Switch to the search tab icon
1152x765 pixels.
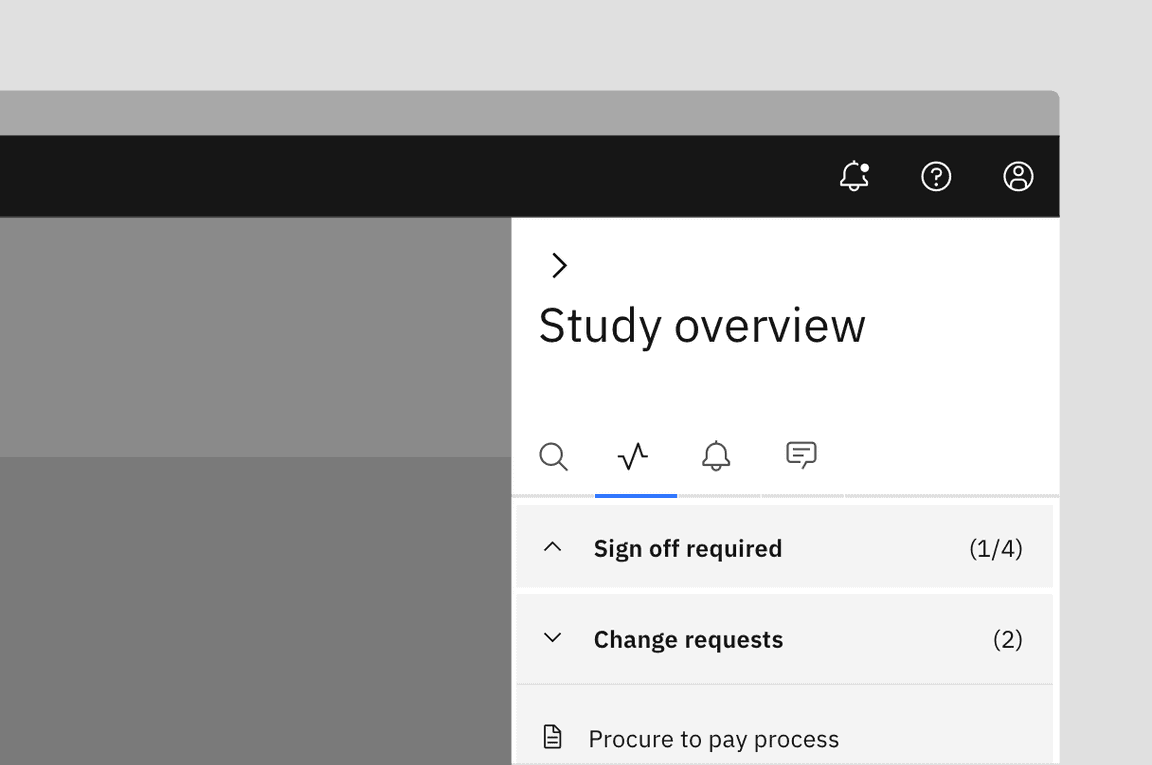(x=553, y=456)
